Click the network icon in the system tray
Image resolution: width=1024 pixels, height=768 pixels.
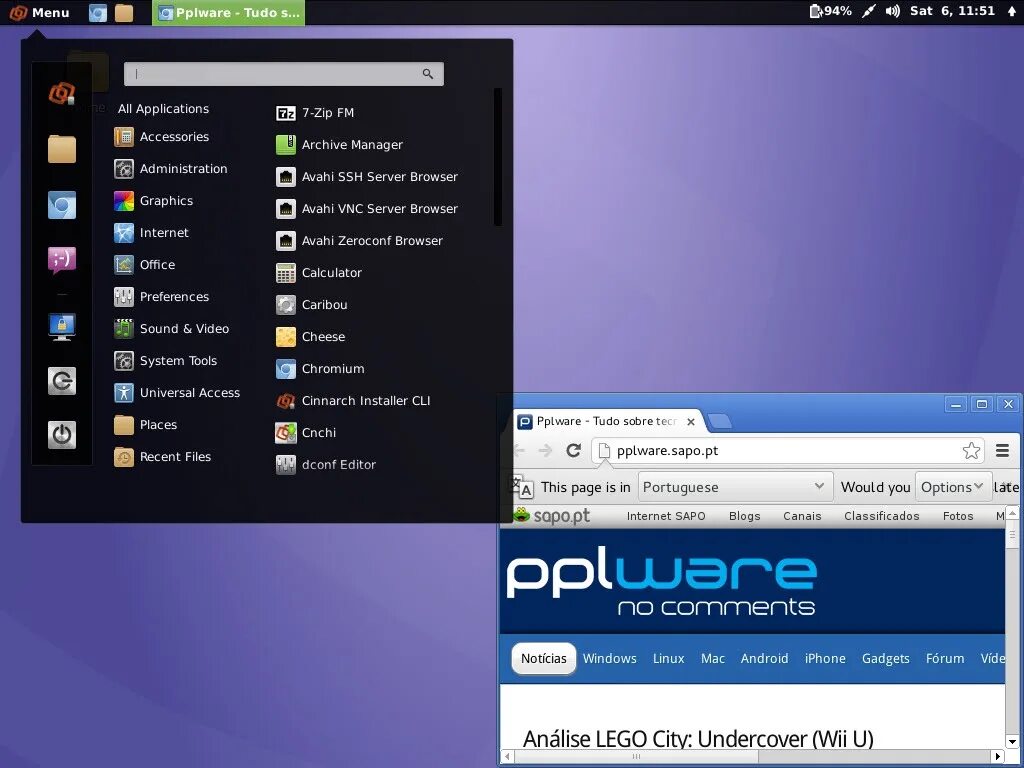pyautogui.click(x=869, y=11)
